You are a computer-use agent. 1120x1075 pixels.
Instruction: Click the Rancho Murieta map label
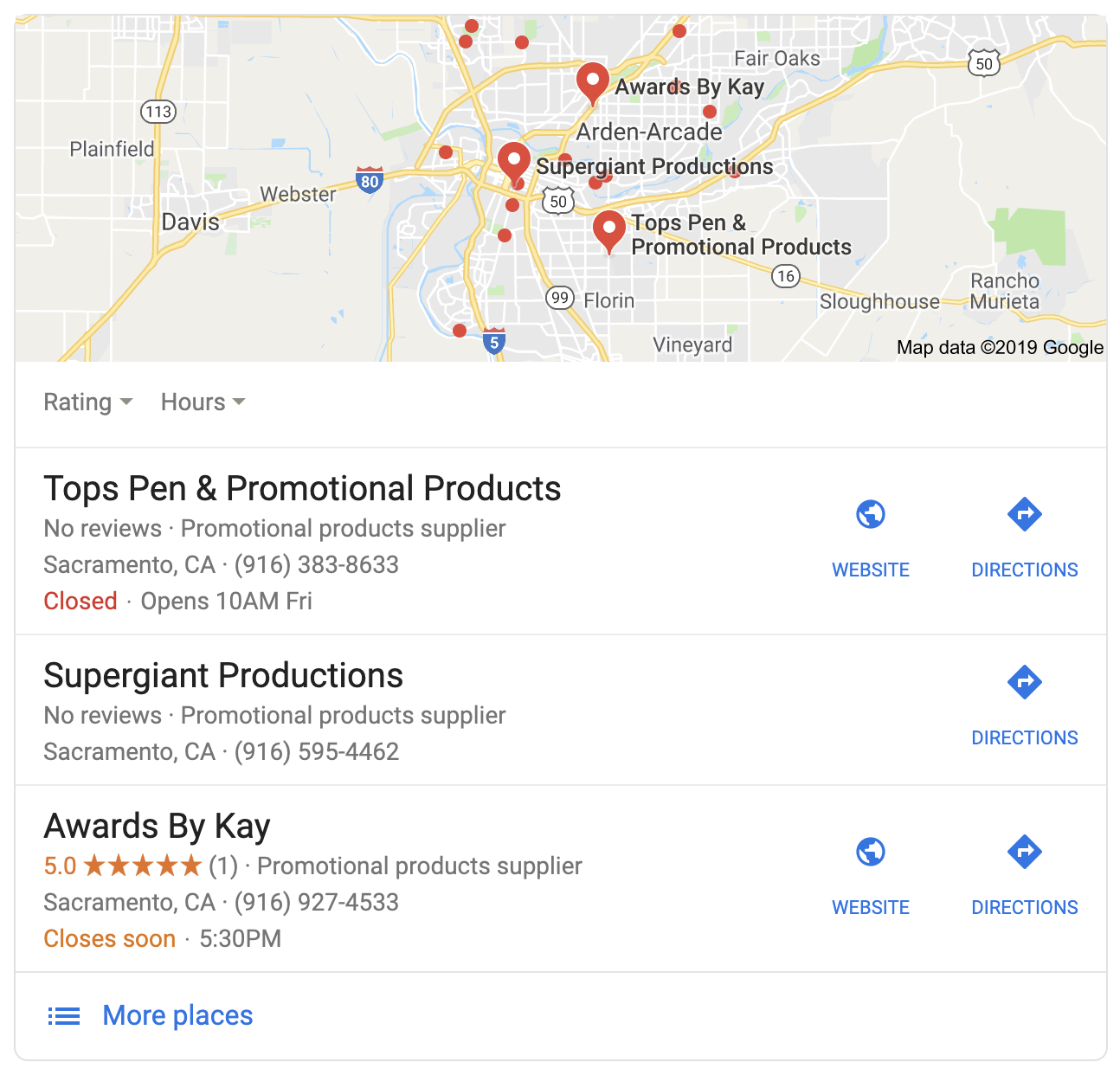tap(1004, 292)
